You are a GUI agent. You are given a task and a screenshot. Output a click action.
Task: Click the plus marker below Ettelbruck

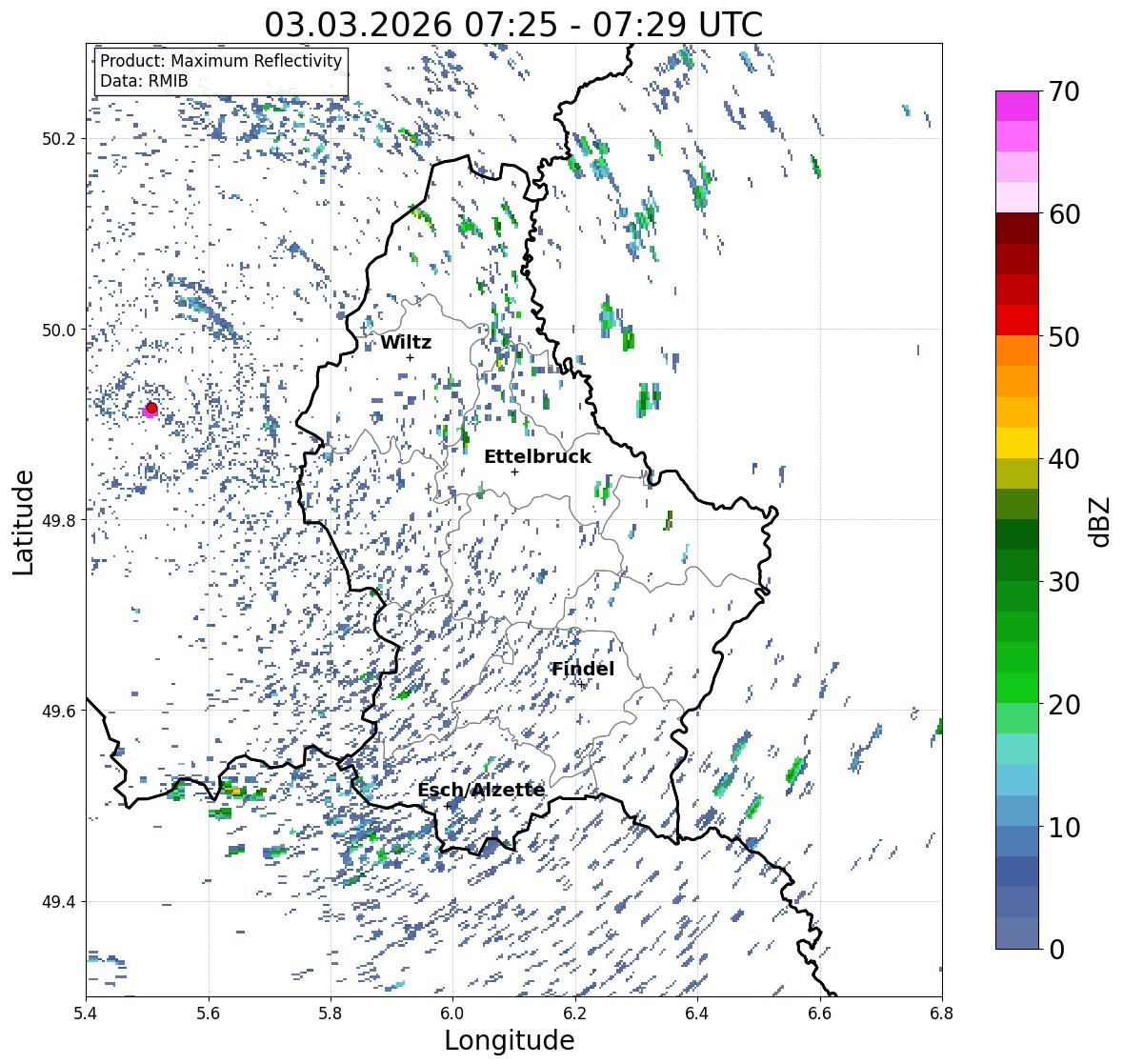tap(514, 472)
